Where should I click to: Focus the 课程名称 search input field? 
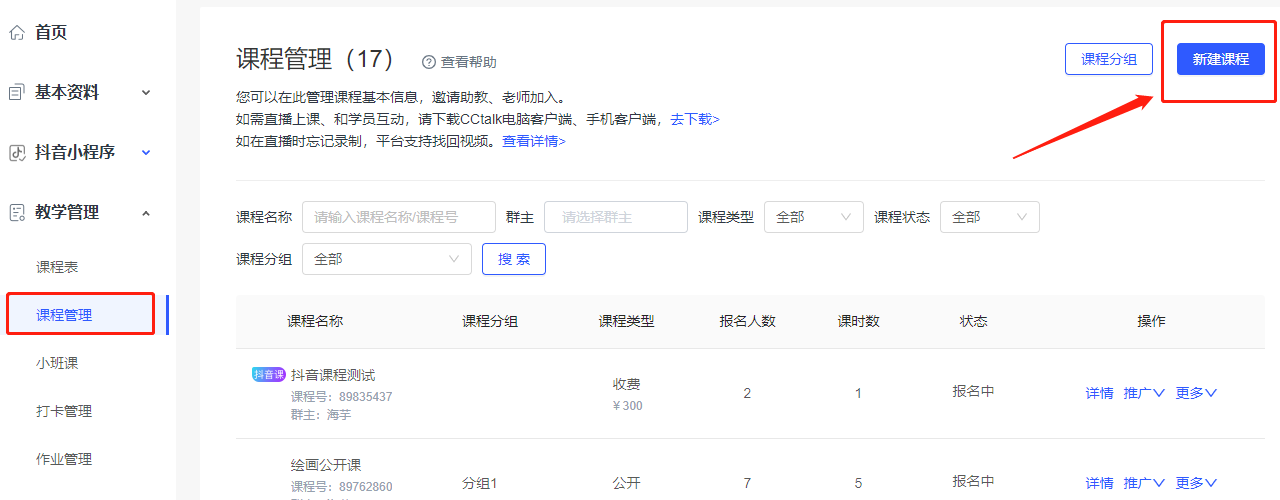(398, 217)
